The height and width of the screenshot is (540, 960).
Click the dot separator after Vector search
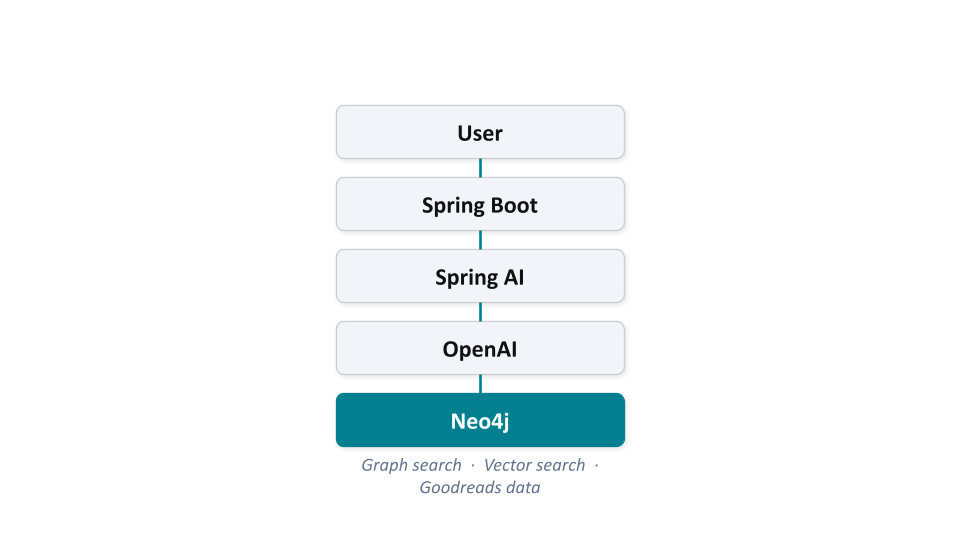tap(596, 466)
